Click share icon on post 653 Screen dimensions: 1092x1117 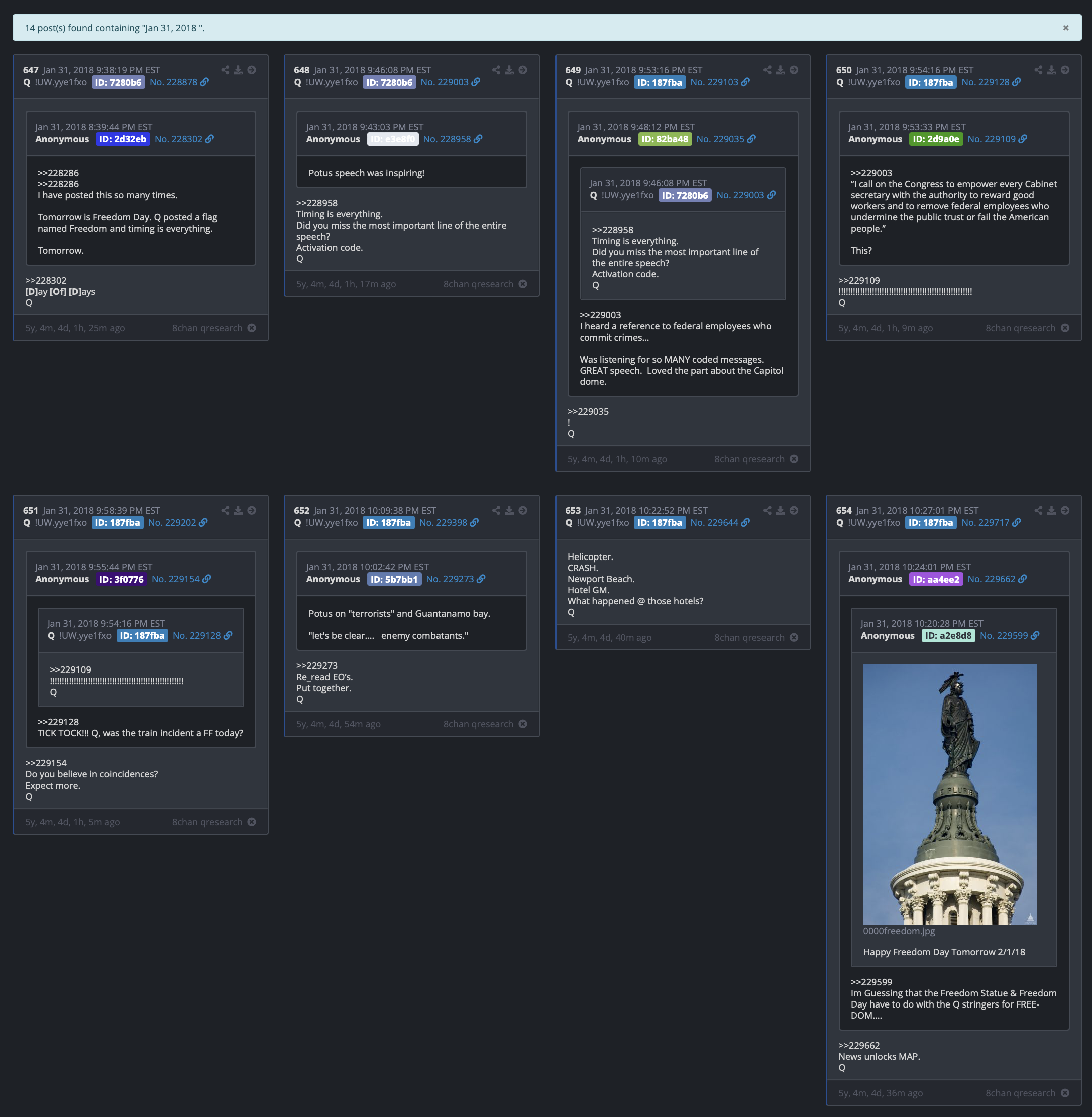click(768, 510)
